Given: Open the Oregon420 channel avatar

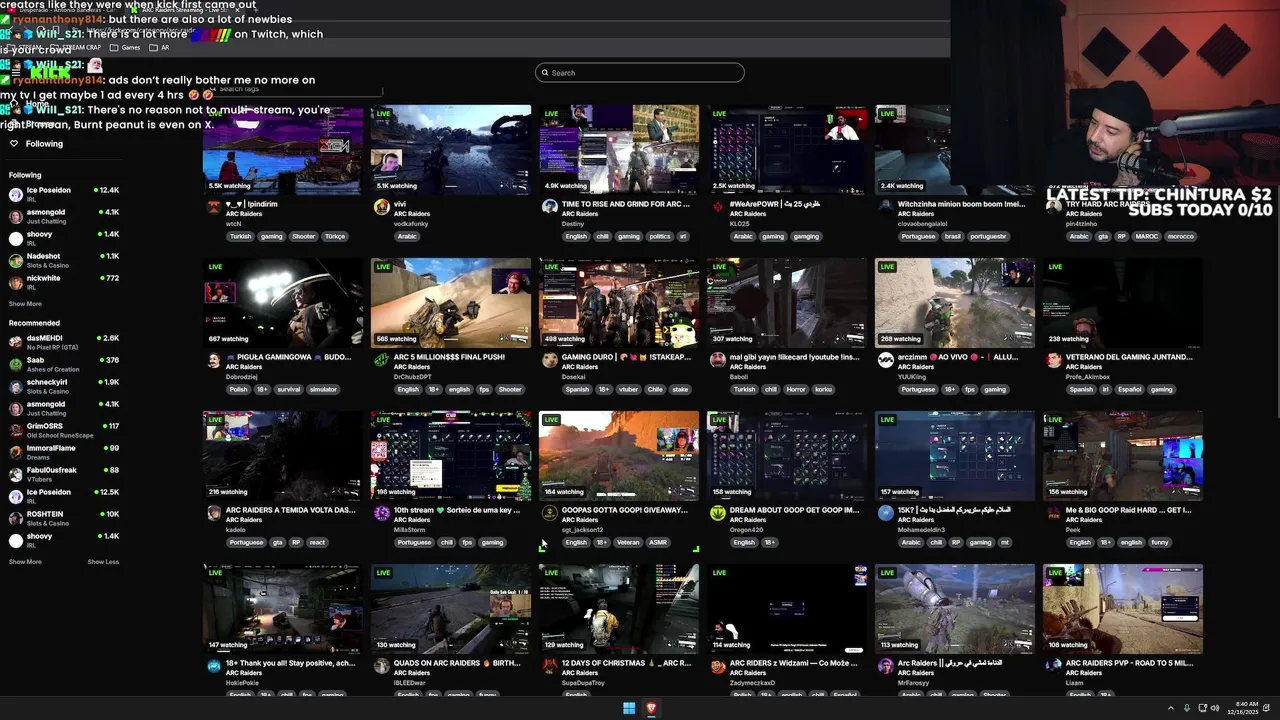Looking at the screenshot, I should 718,513.
